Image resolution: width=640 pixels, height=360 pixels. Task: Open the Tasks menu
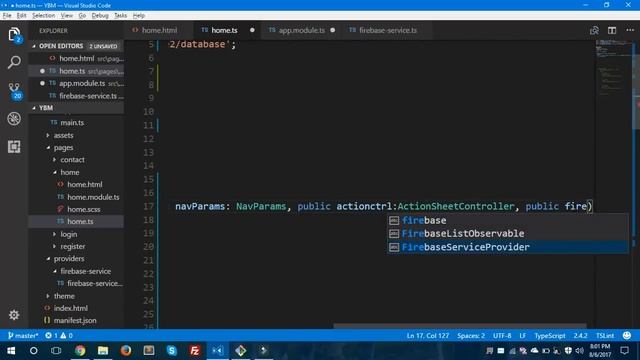point(120,16)
